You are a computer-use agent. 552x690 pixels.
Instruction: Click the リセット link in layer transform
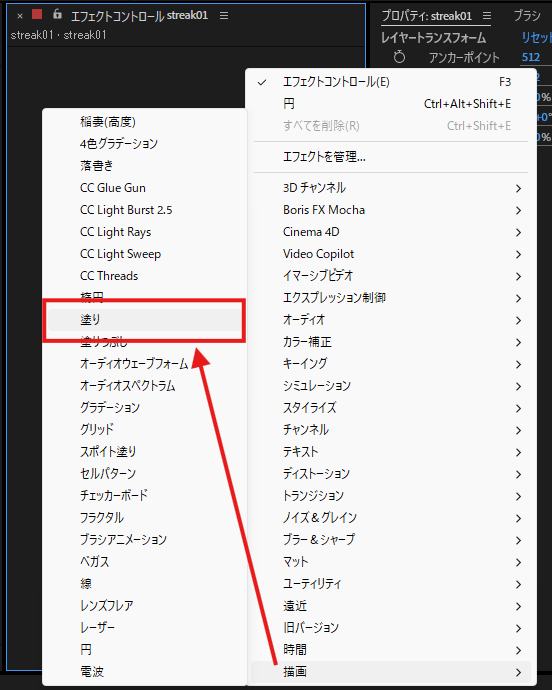[x=537, y=38]
